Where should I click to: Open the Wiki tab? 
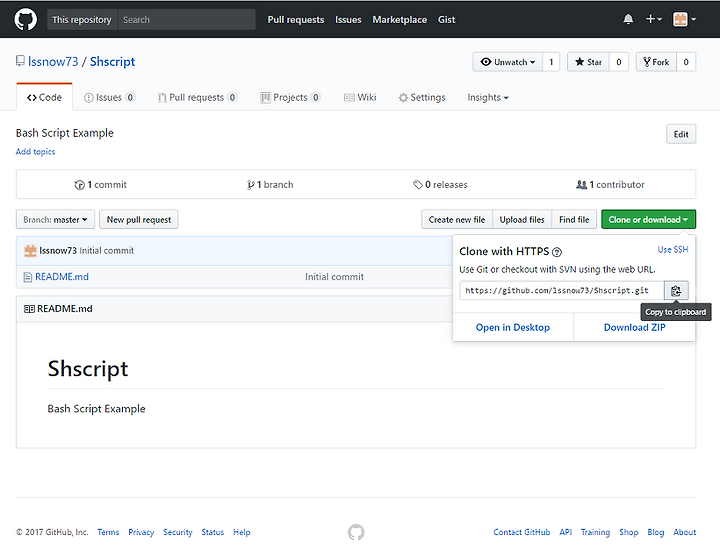click(x=360, y=97)
